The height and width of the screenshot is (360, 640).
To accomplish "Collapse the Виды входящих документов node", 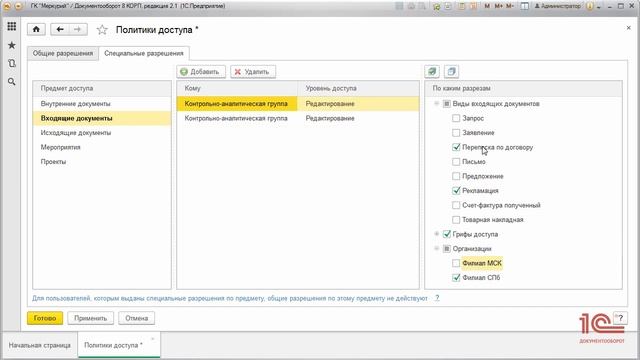I will coord(436,104).
